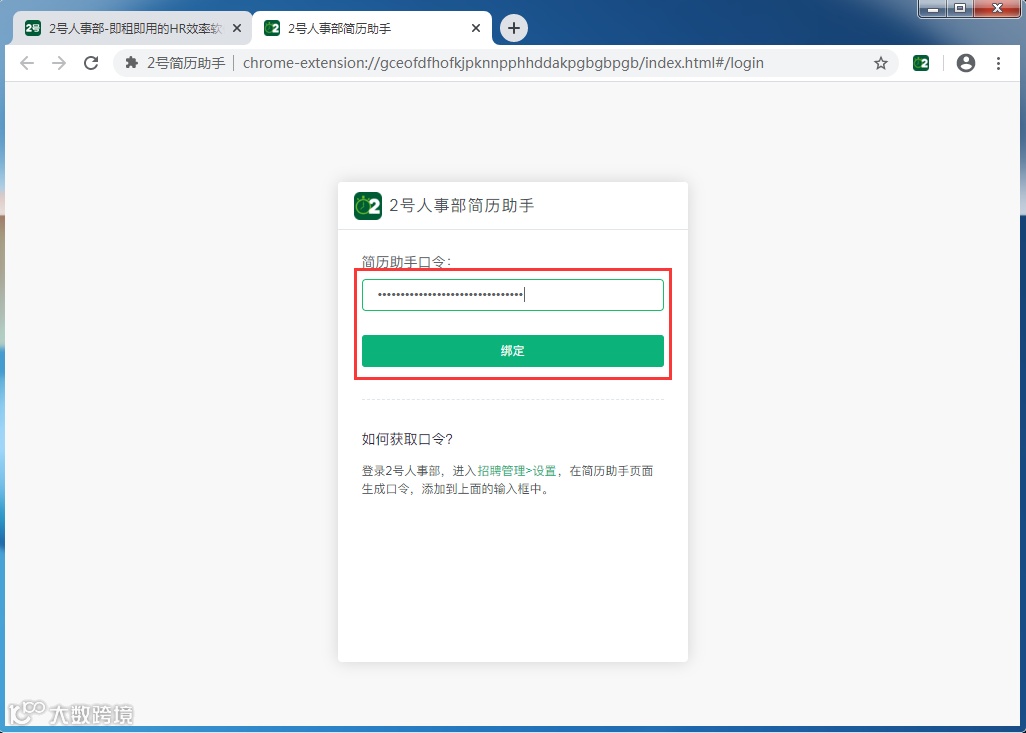Click the 2号人事部简历助手 card title
This screenshot has height=733, width=1026.
tap(461, 206)
